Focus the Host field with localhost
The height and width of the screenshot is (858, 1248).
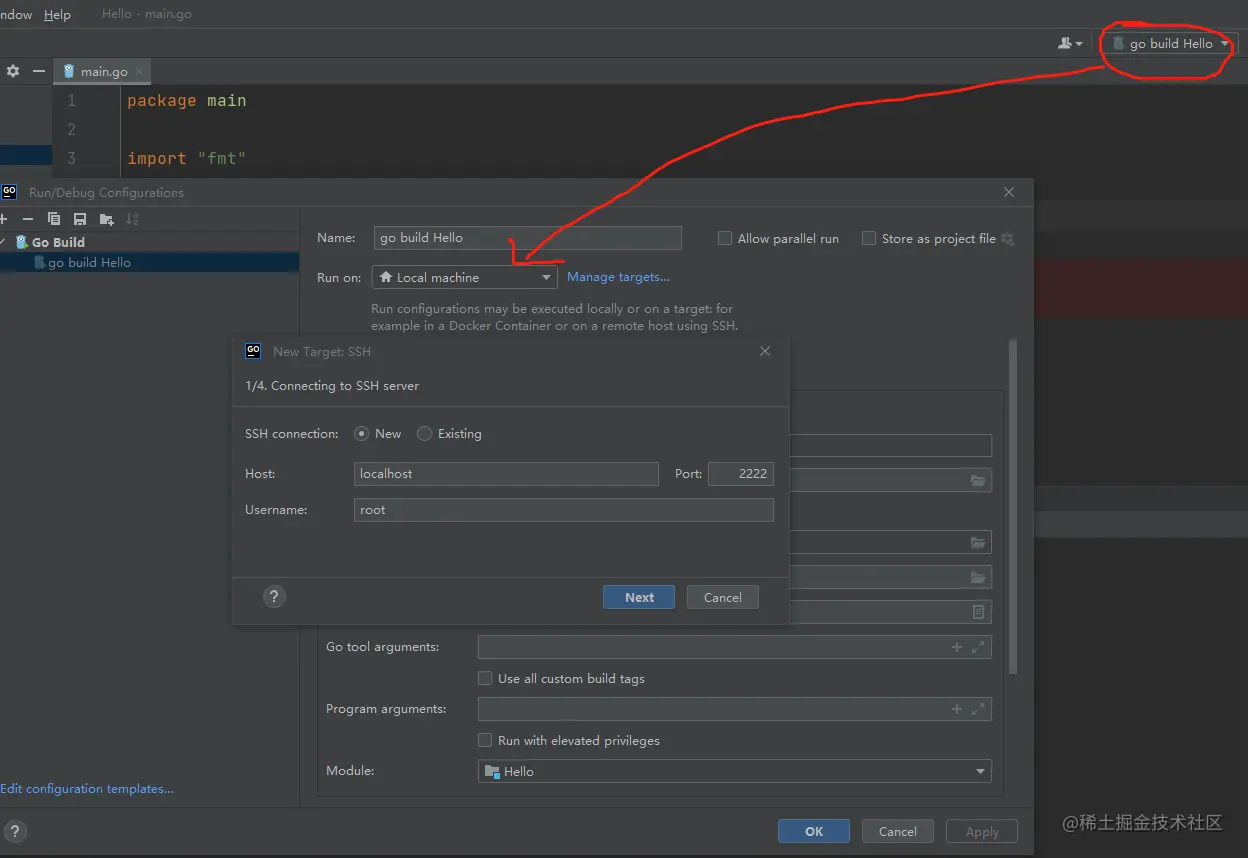506,473
